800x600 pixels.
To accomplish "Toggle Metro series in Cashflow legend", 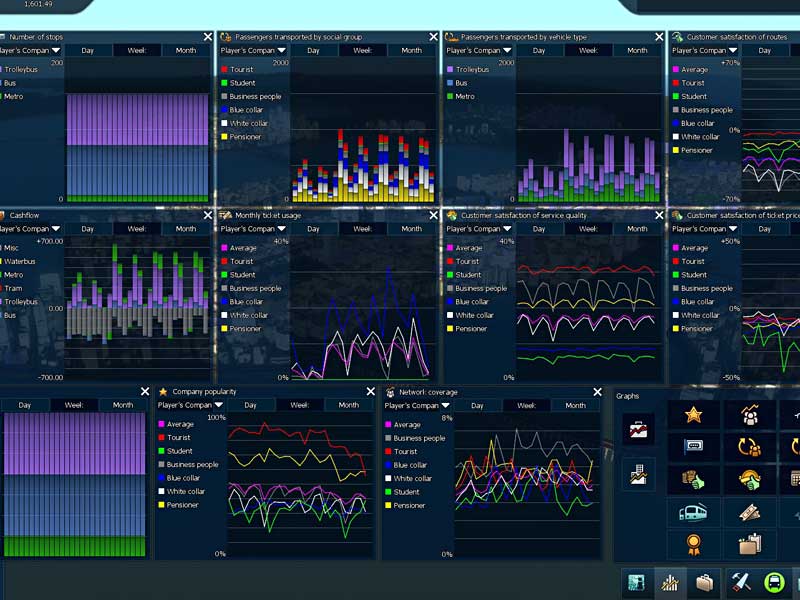I will pyautogui.click(x=13, y=275).
